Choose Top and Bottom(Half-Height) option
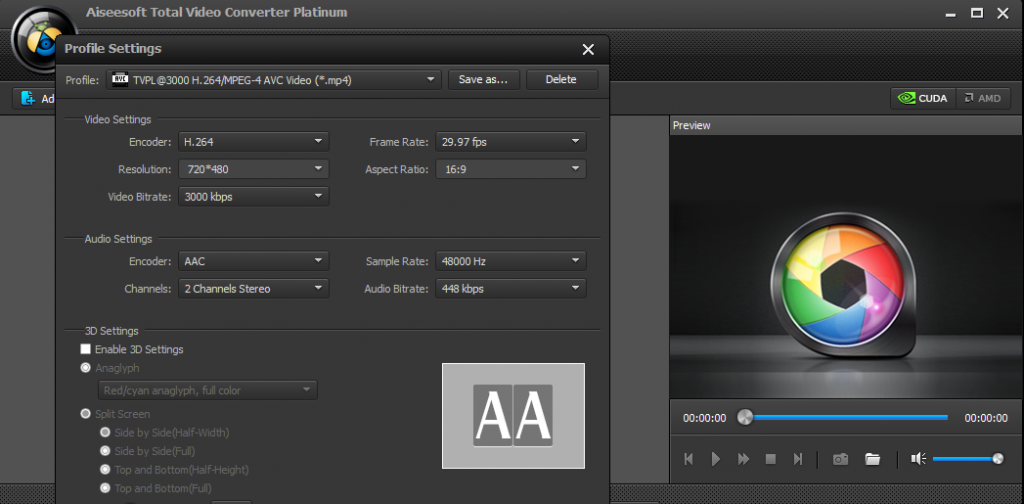This screenshot has height=504, width=1024. click(105, 469)
